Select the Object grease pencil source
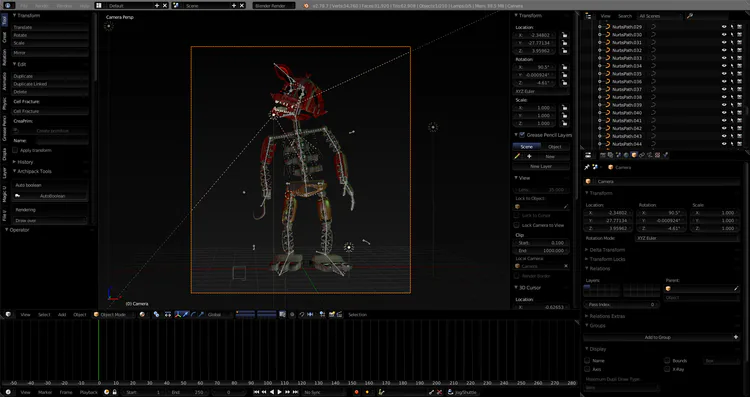750x397 pixels. pyautogui.click(x=555, y=146)
